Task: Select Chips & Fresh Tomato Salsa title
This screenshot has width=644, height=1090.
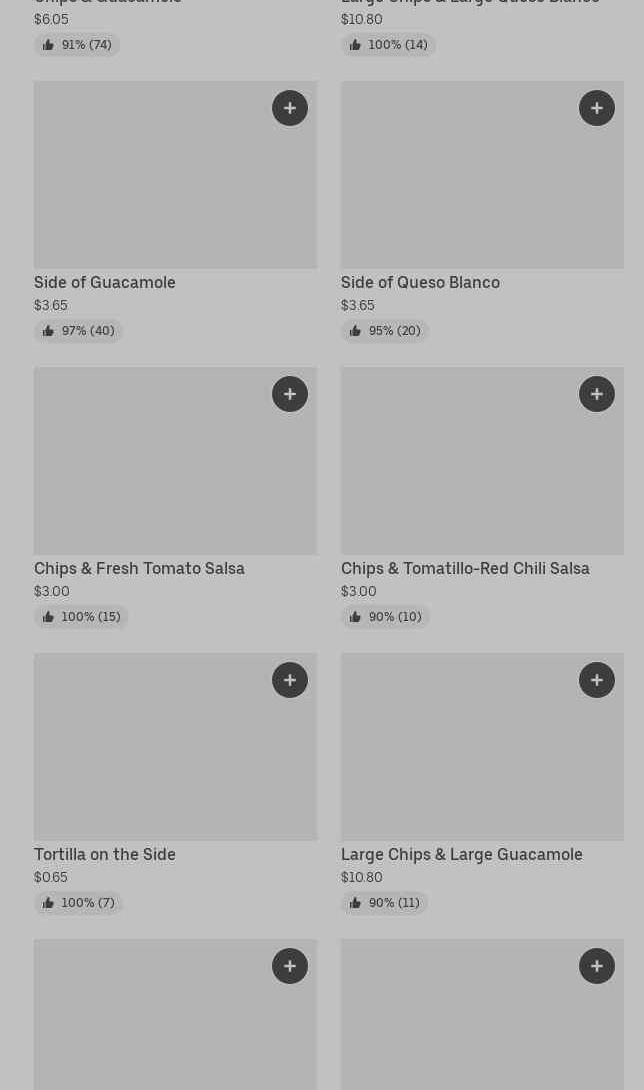Action: [139, 569]
